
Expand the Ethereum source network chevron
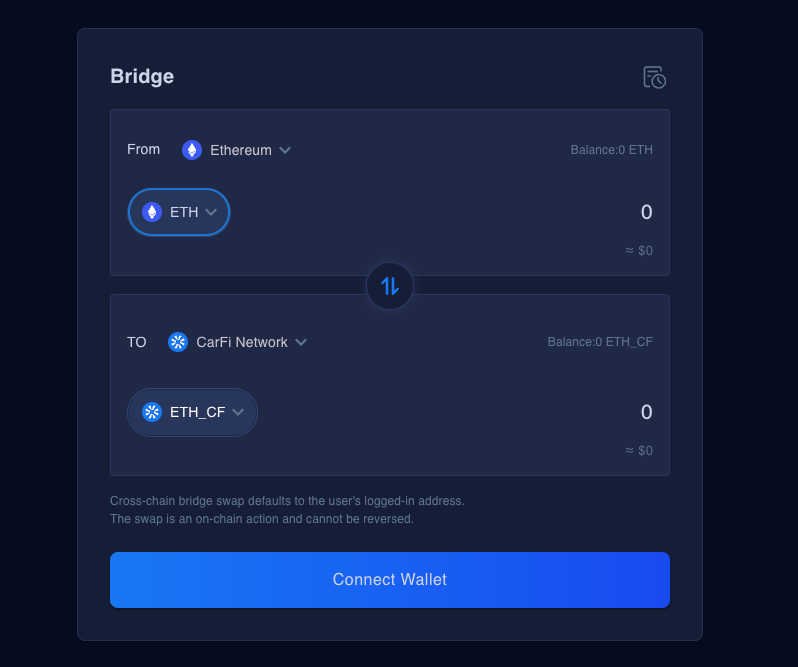[x=285, y=150]
